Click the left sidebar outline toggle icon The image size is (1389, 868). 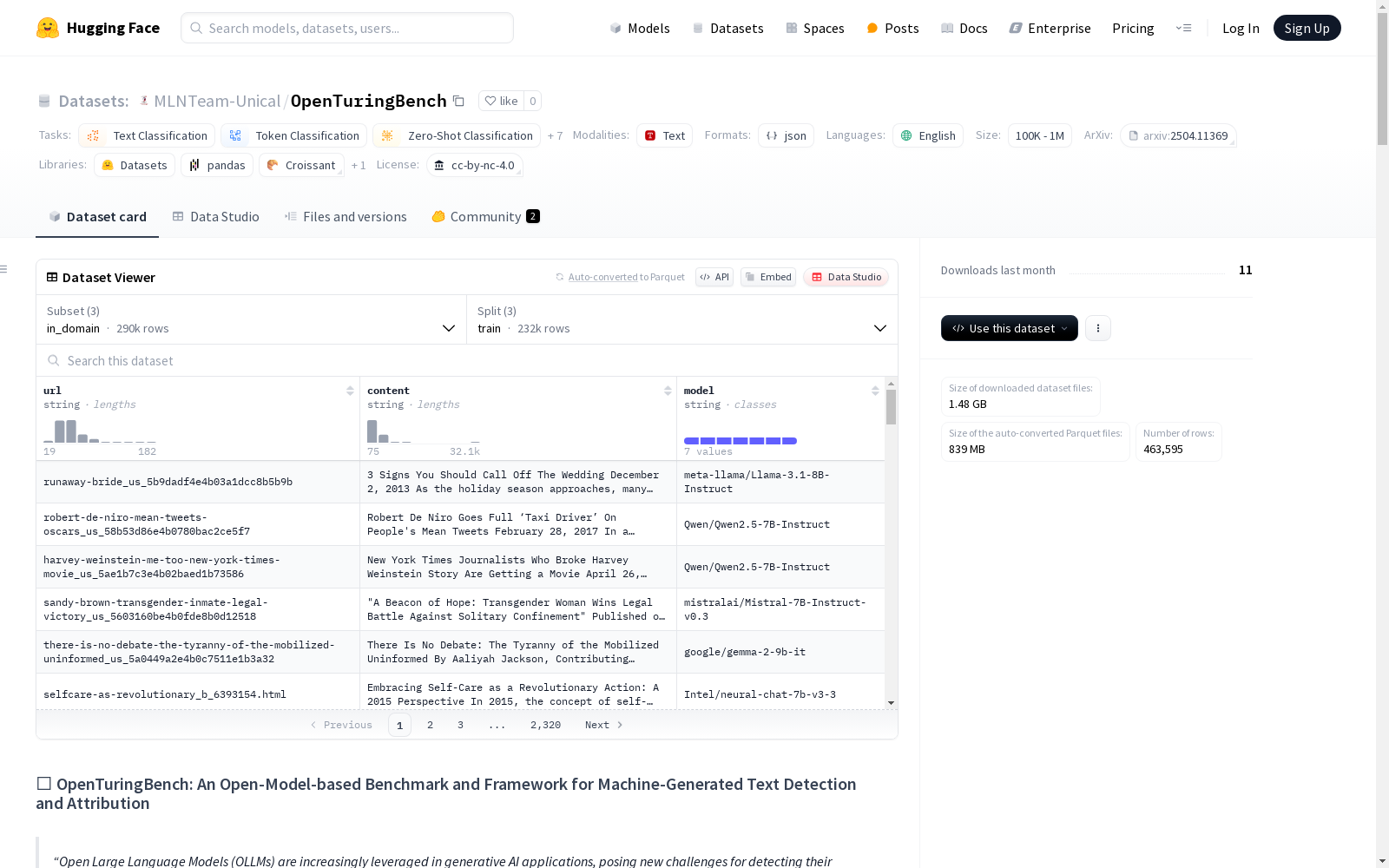[x=3, y=269]
